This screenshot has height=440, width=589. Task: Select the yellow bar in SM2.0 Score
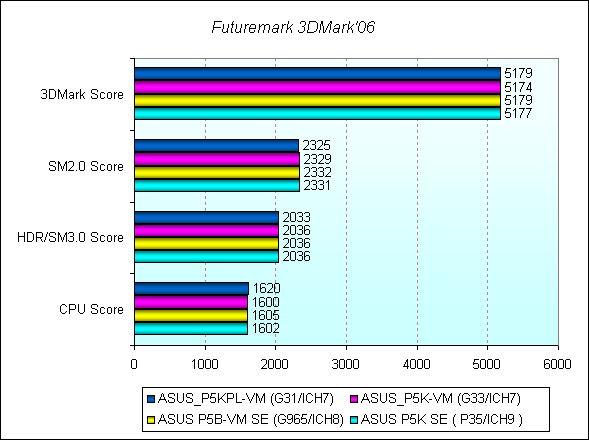pos(217,172)
